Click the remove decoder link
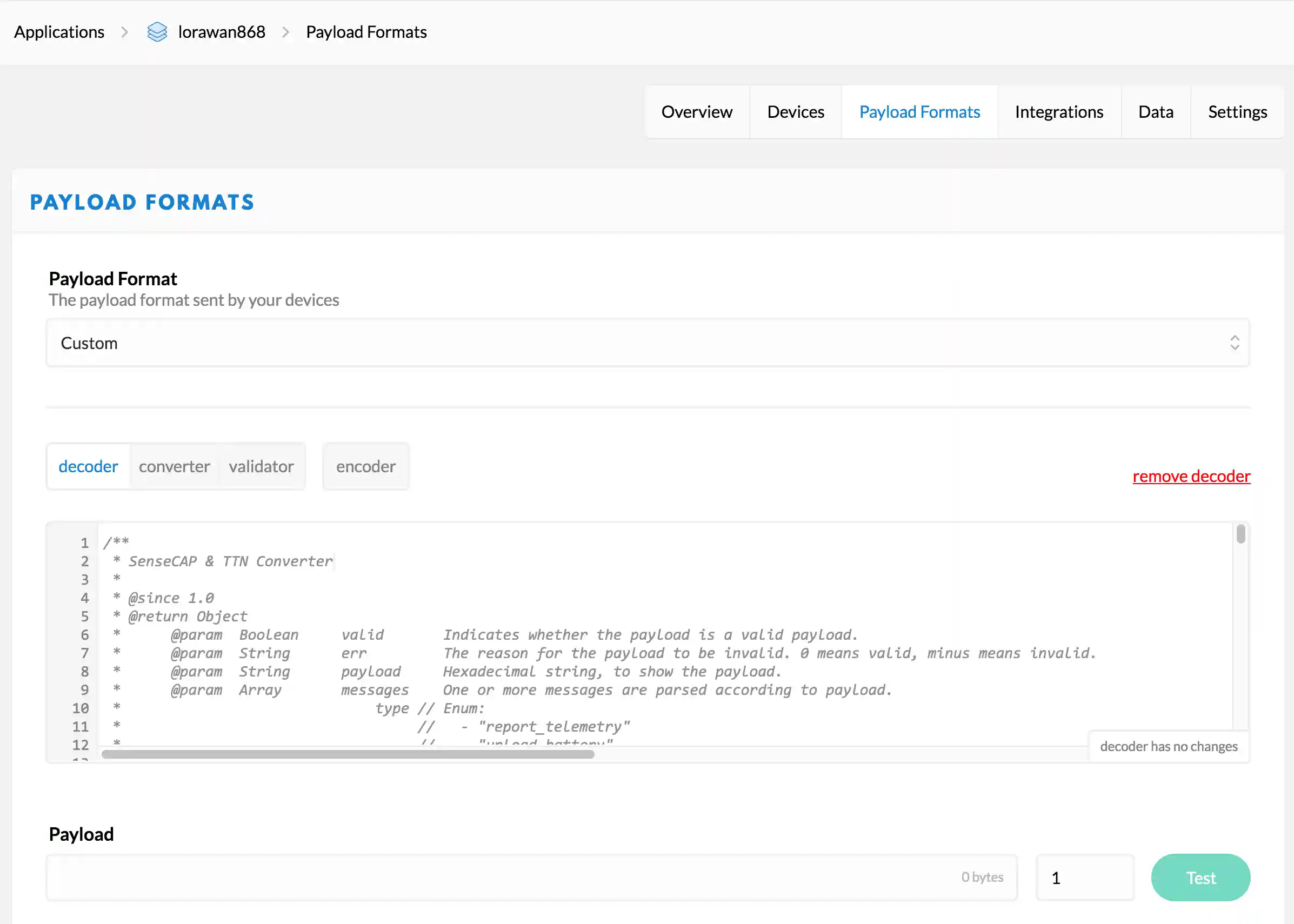Screen dimensions: 1294x924 point(1191,476)
